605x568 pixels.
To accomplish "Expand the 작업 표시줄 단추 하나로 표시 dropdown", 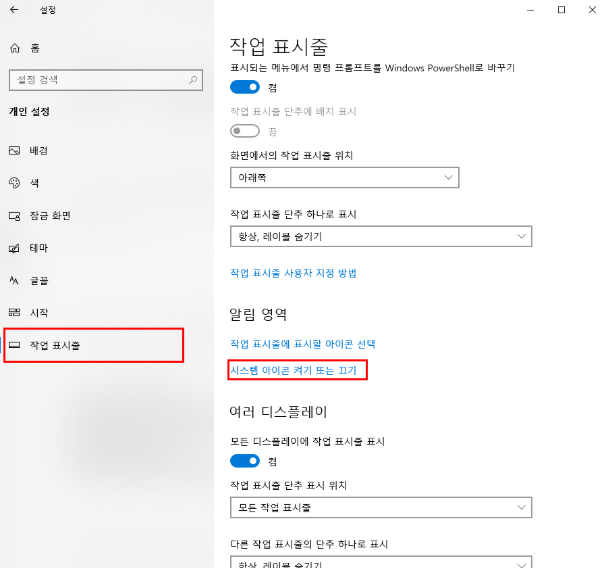I will [x=380, y=235].
